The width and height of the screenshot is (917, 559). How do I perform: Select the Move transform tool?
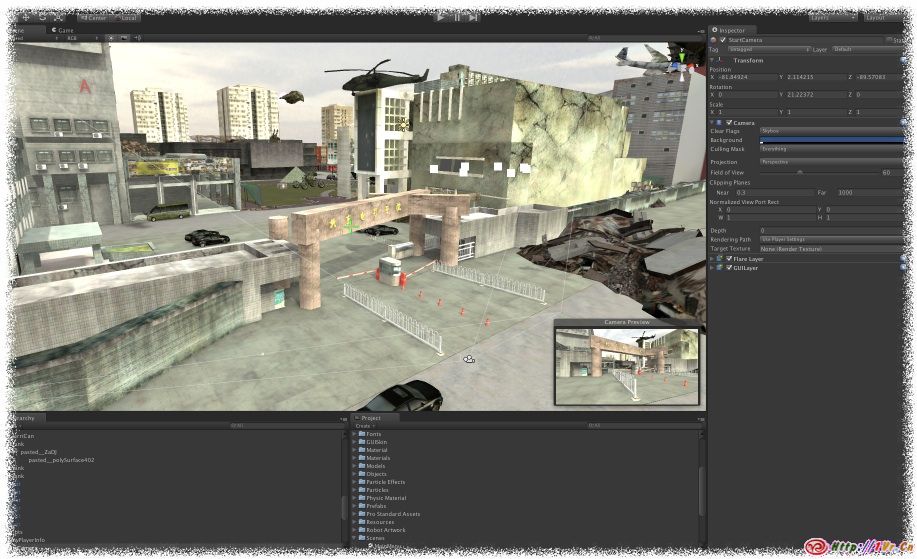point(26,17)
